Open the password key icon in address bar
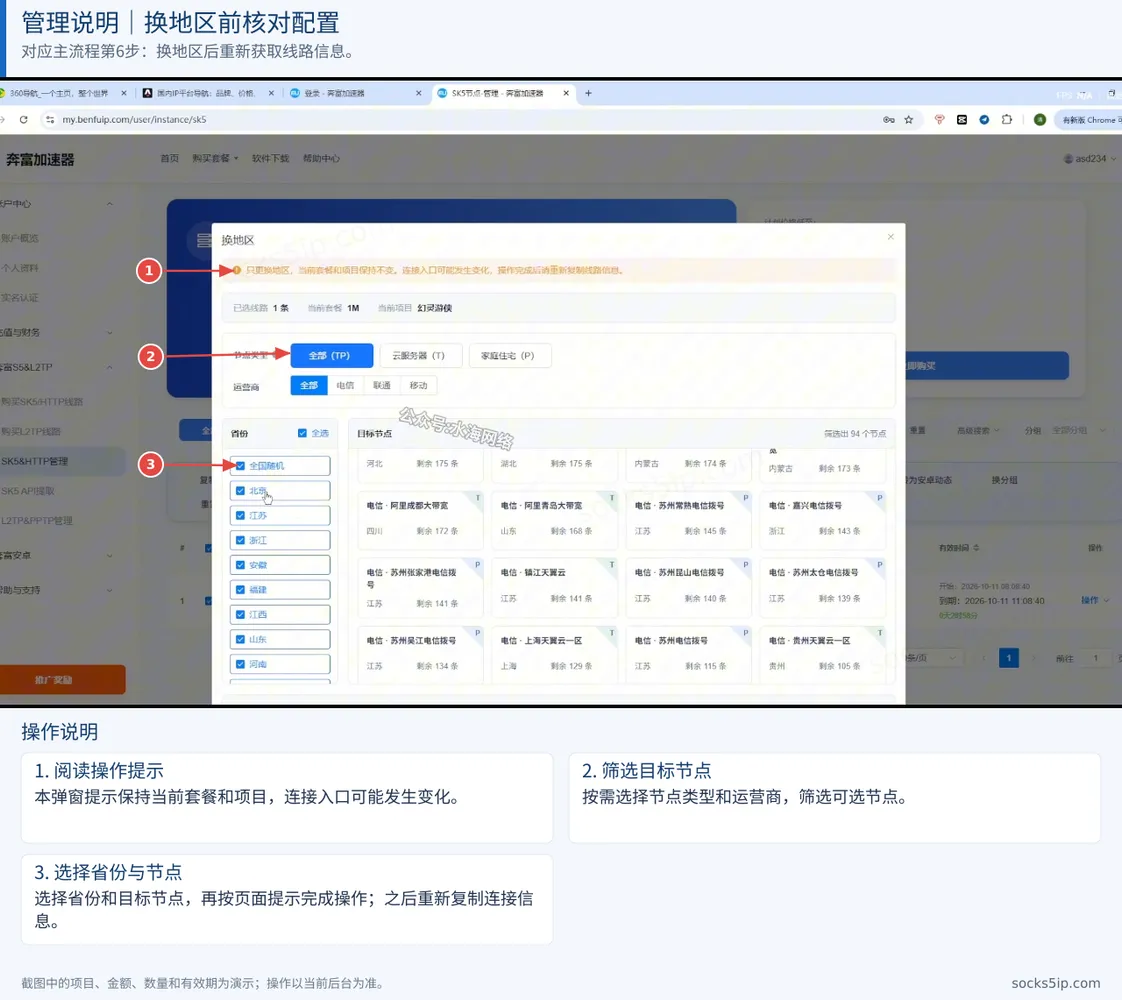The width and height of the screenshot is (1122, 1000). click(889, 119)
